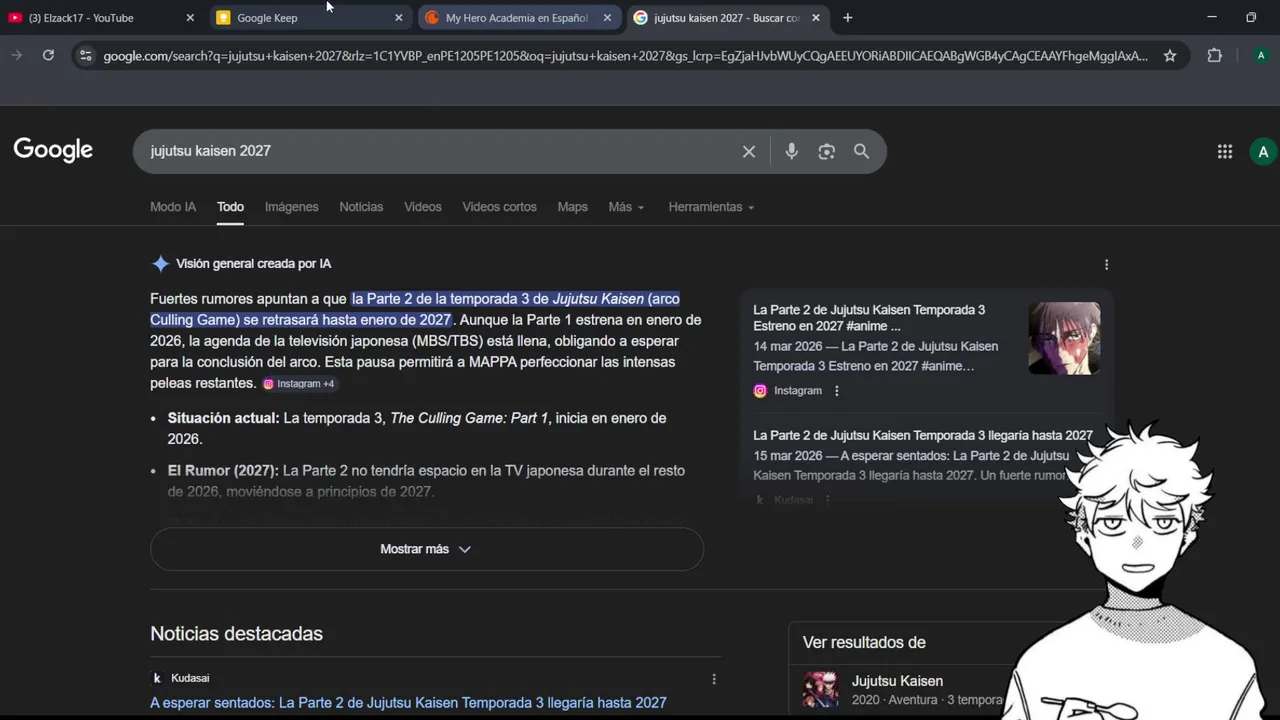Open the Jujutsu Kaisen knowledge panel thumbnail
The width and height of the screenshot is (1280, 720).
pos(821,690)
